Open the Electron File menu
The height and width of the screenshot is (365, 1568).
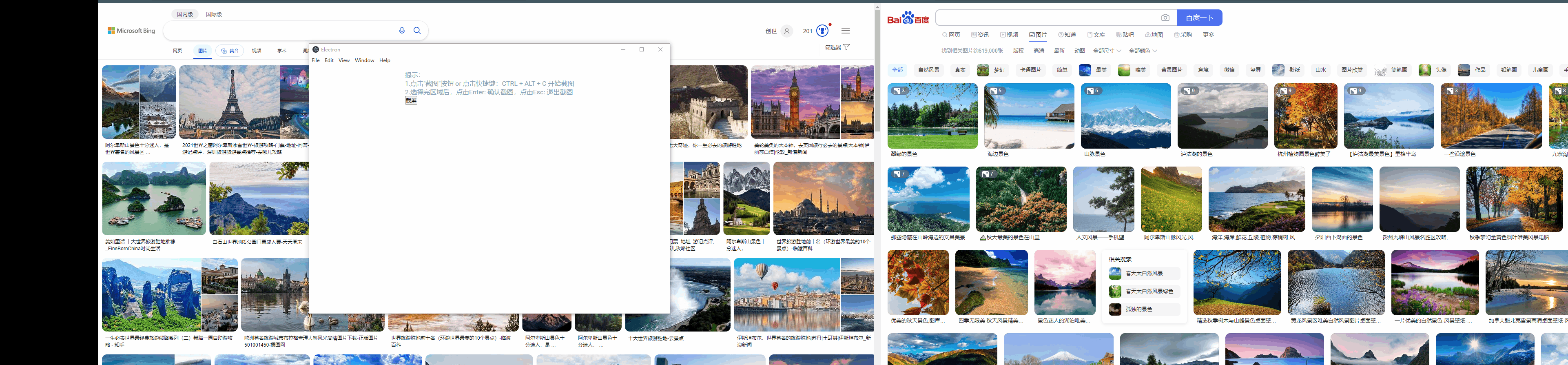(x=315, y=60)
